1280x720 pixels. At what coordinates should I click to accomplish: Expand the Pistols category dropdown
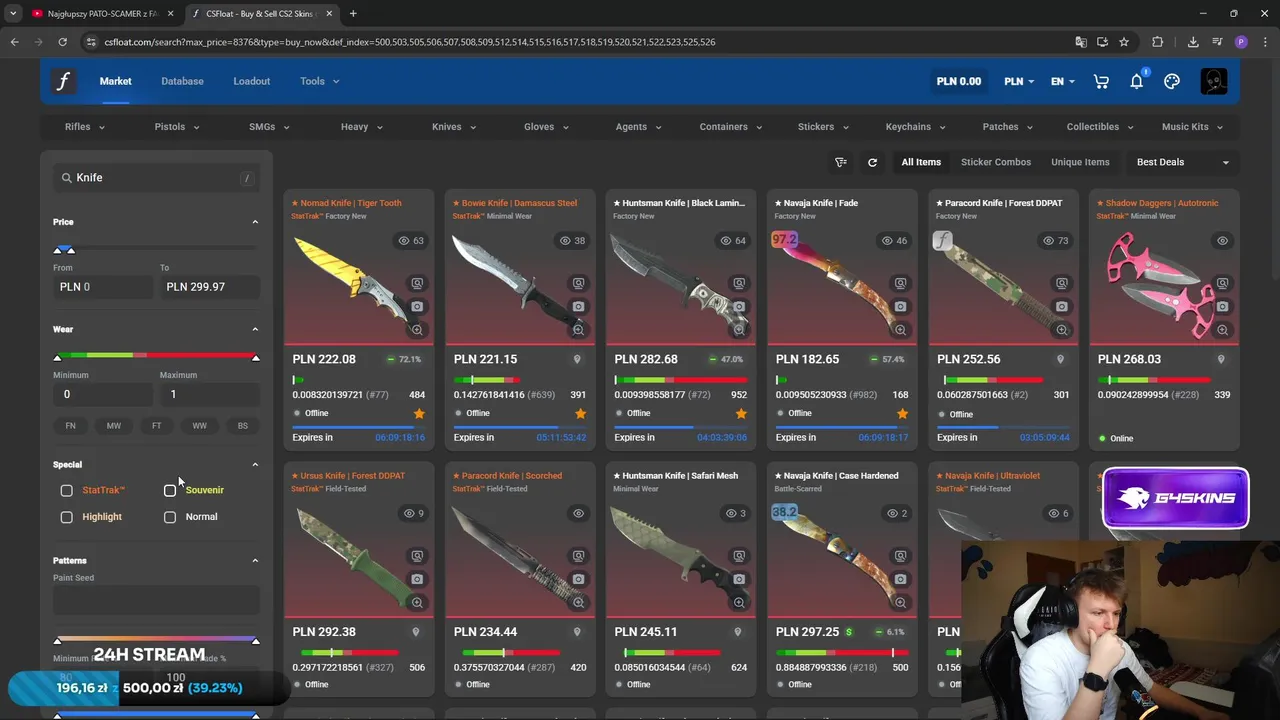tap(177, 127)
